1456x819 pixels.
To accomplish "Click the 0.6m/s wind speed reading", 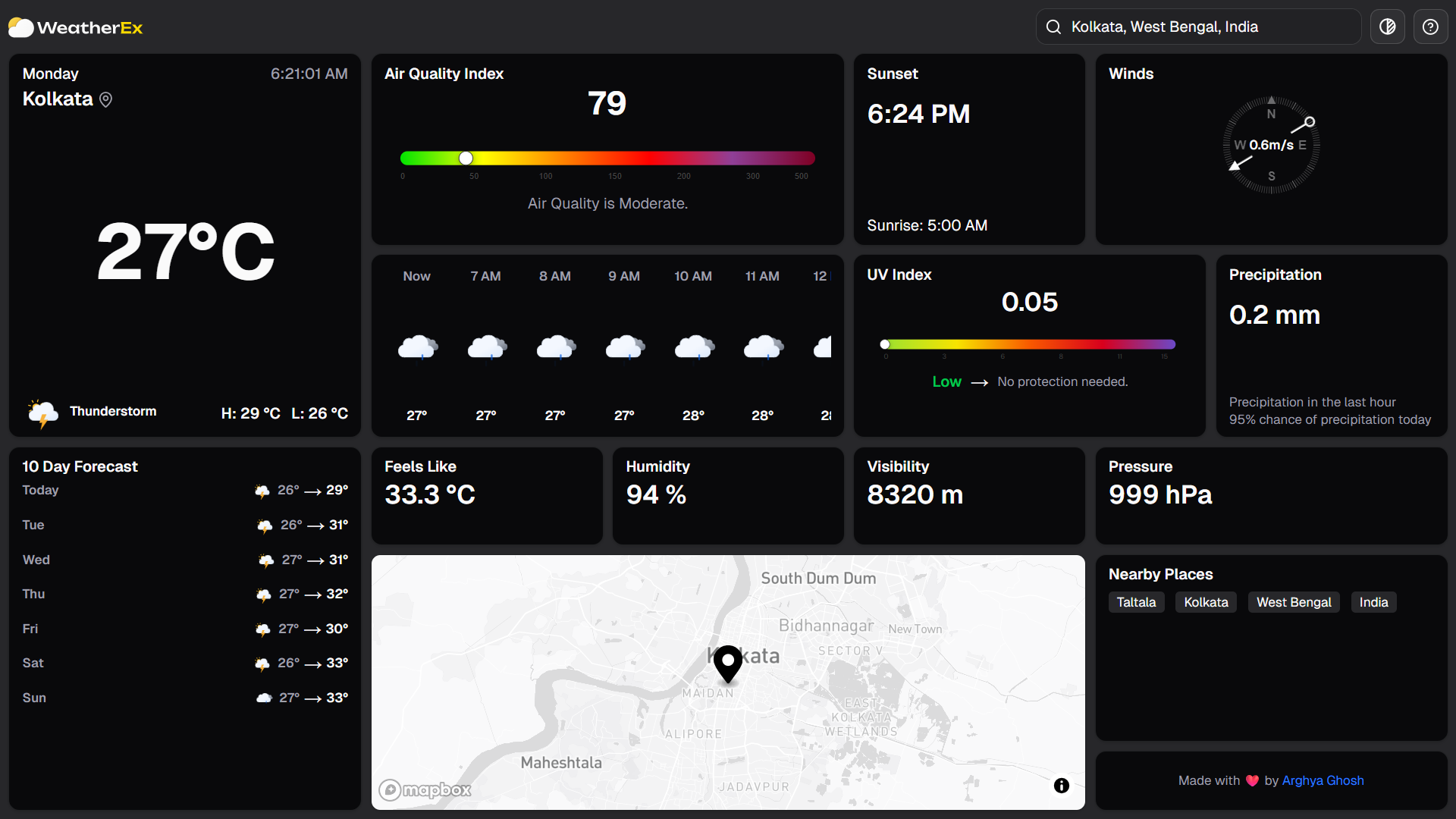I will (x=1272, y=145).
